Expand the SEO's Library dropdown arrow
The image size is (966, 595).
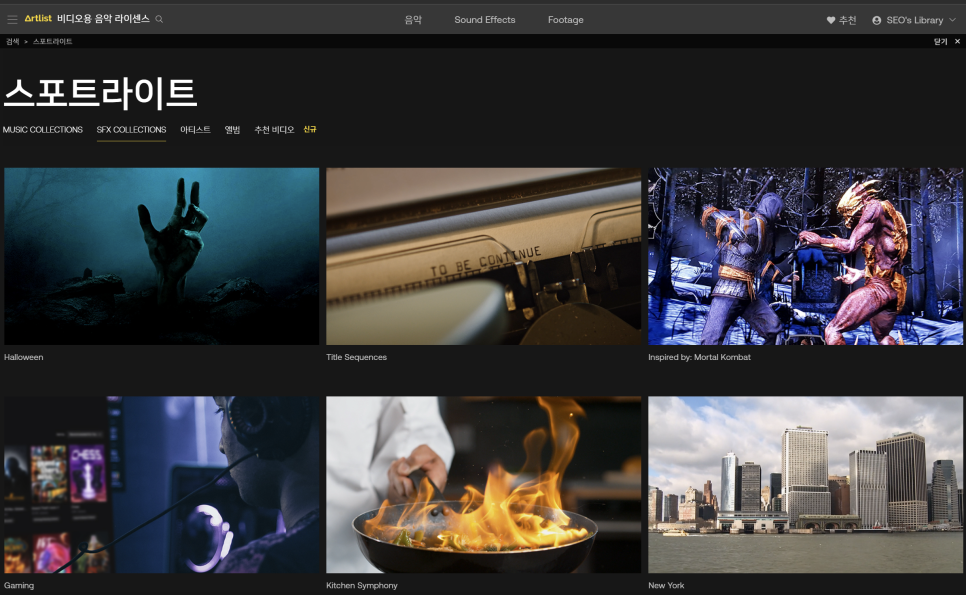click(952, 20)
